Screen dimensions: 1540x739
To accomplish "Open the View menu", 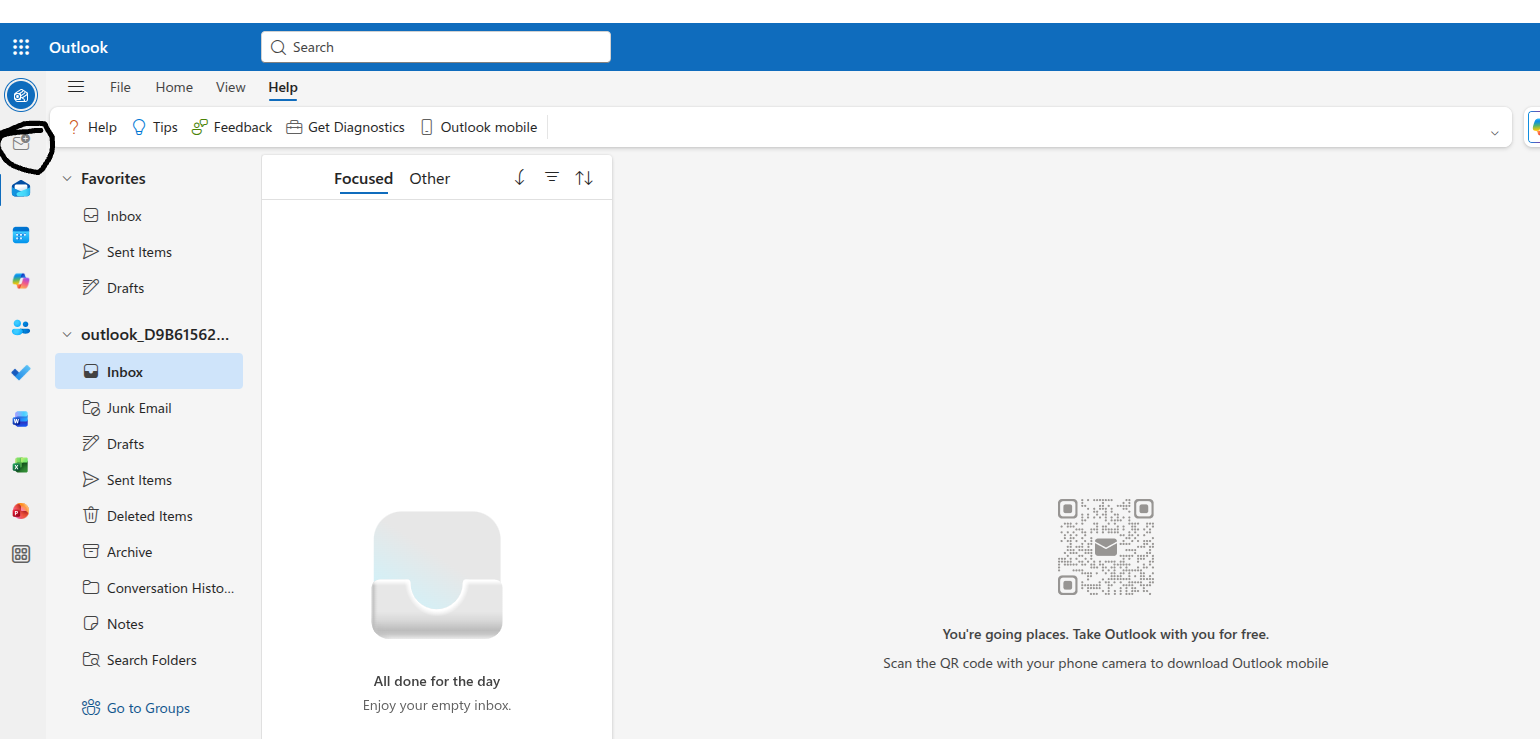I will point(230,87).
